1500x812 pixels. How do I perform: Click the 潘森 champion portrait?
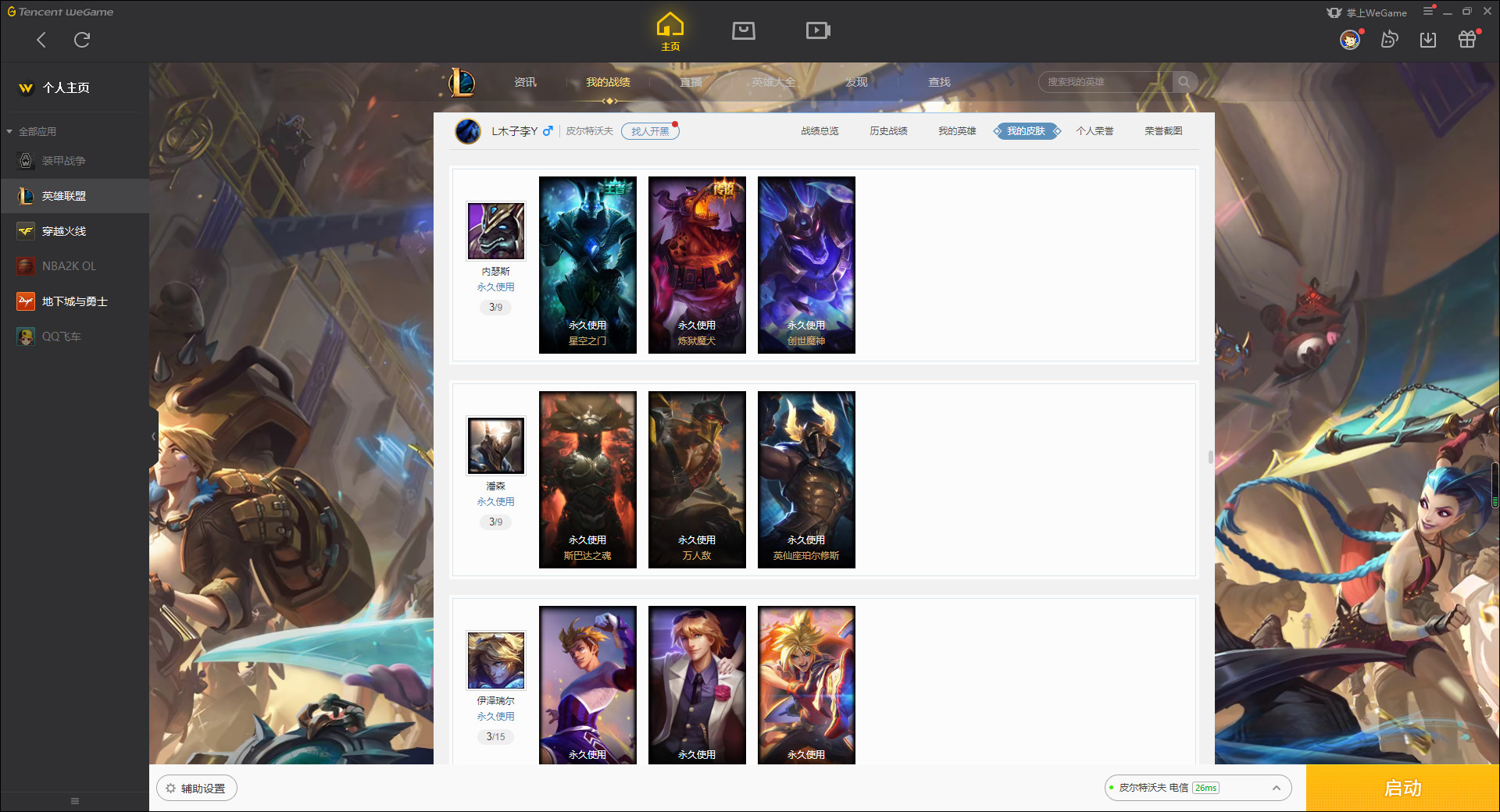(x=496, y=446)
